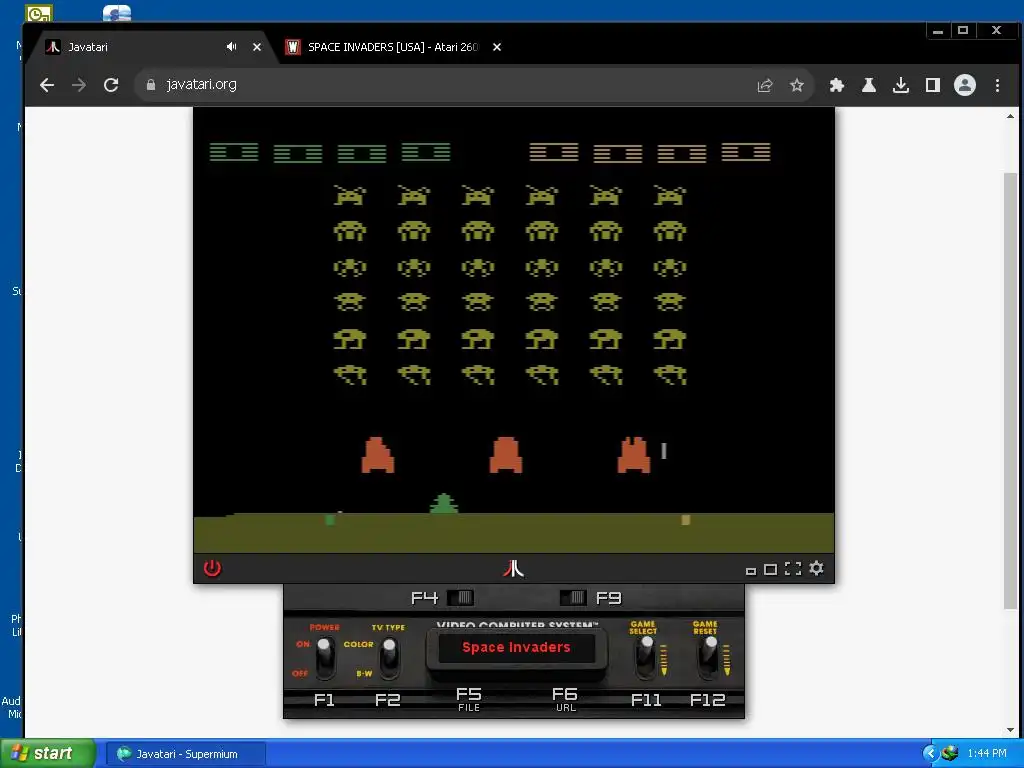Enlarge the emulator screen with the larger-box icon

[771, 569]
